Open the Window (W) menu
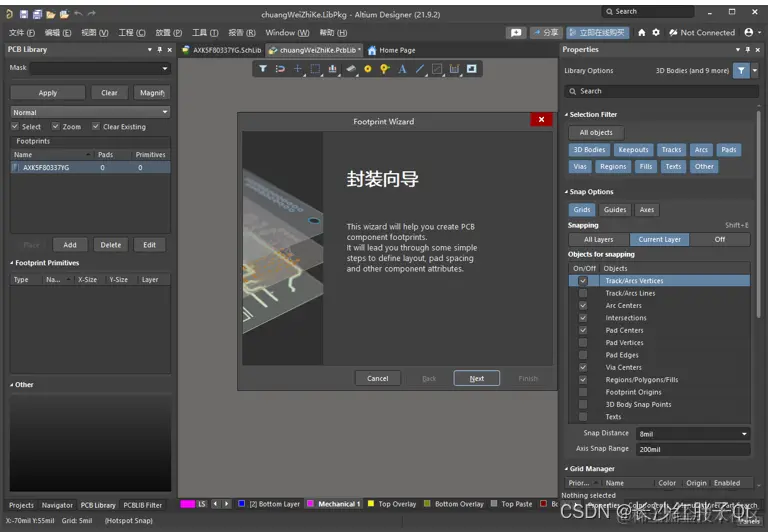 click(x=287, y=33)
